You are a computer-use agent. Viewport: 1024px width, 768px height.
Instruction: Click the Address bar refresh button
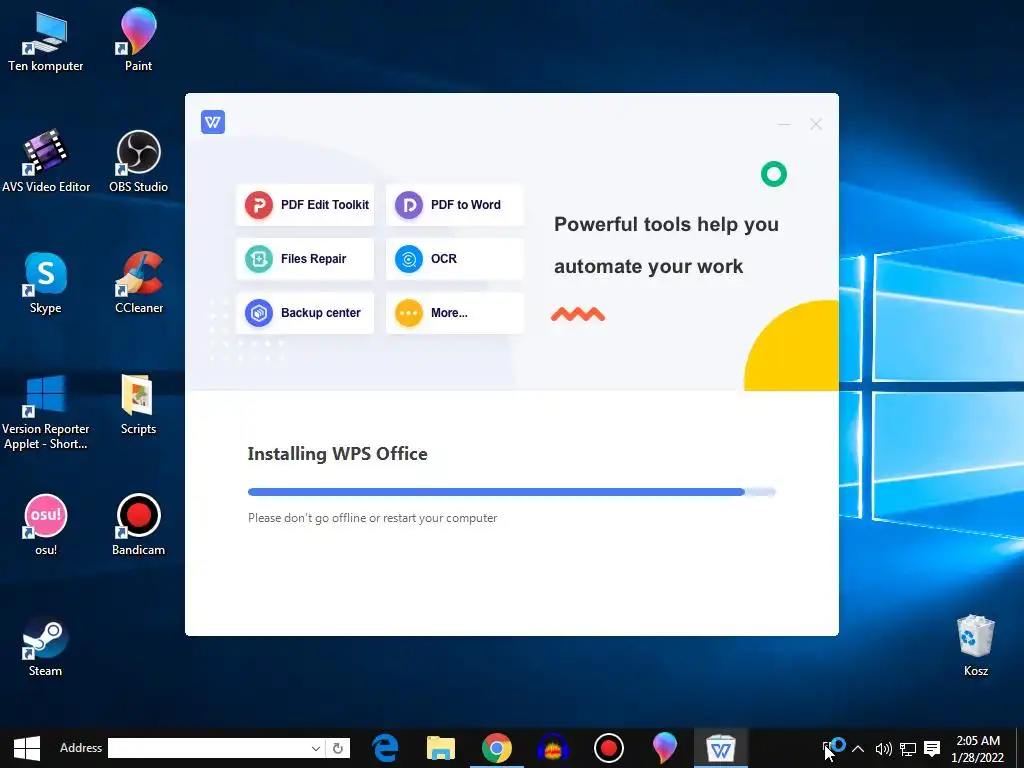coord(338,748)
